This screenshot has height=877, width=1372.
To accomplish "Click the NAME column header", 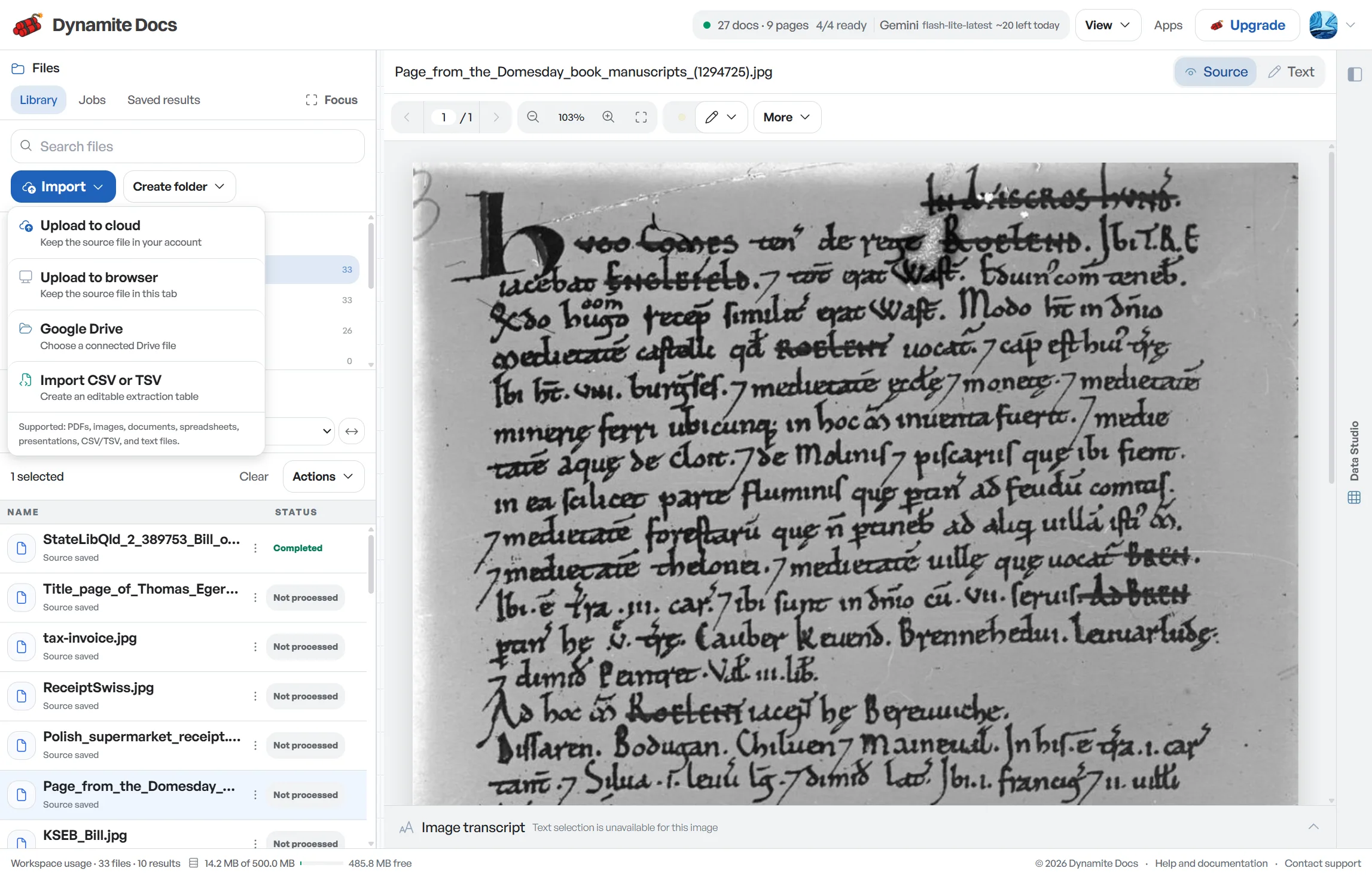I will point(23,512).
